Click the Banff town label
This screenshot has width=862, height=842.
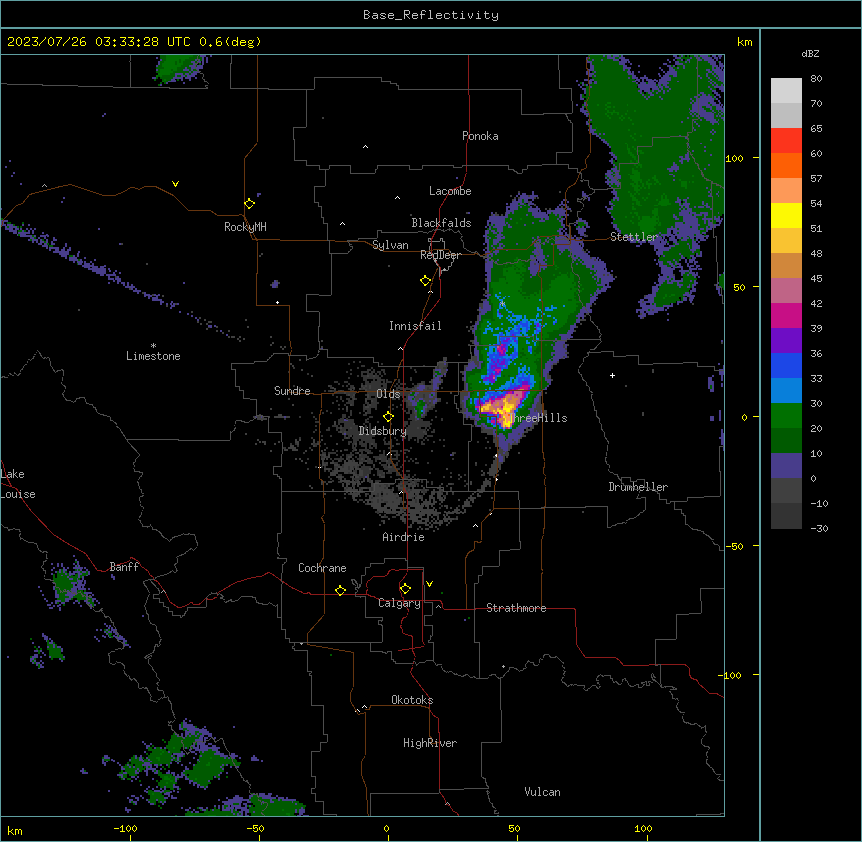[x=124, y=567]
